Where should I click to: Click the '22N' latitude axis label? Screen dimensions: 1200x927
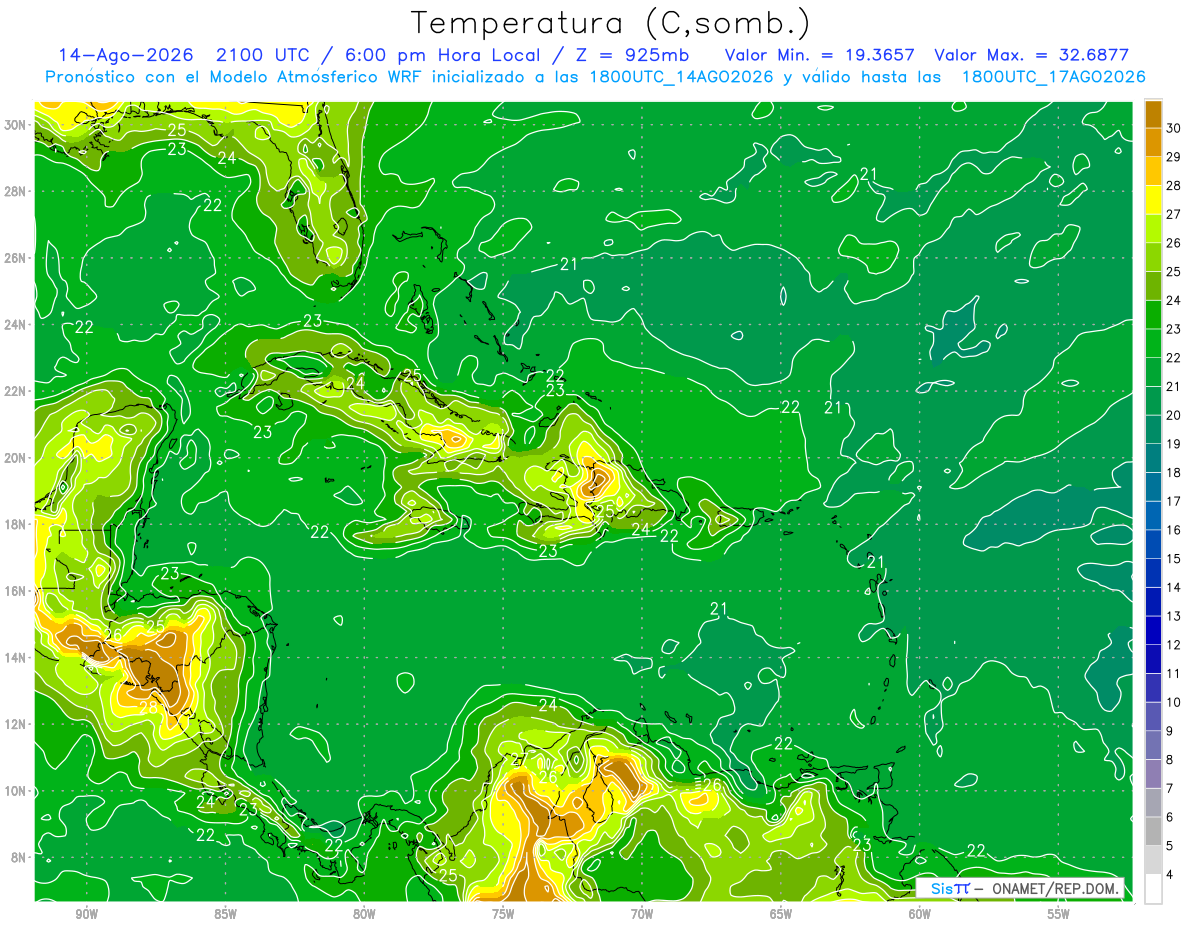pyautogui.click(x=15, y=391)
